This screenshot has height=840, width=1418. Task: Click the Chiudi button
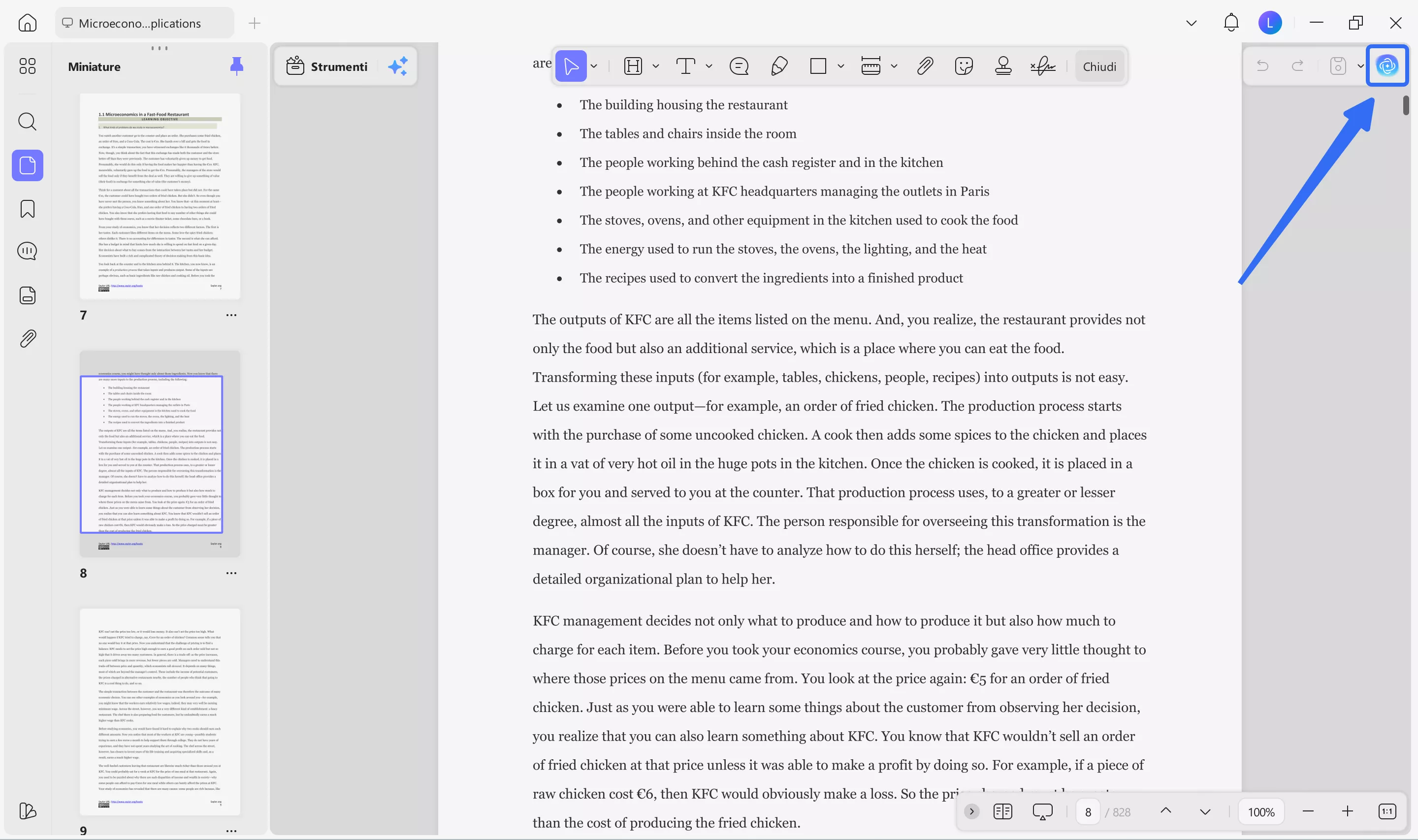click(1099, 66)
